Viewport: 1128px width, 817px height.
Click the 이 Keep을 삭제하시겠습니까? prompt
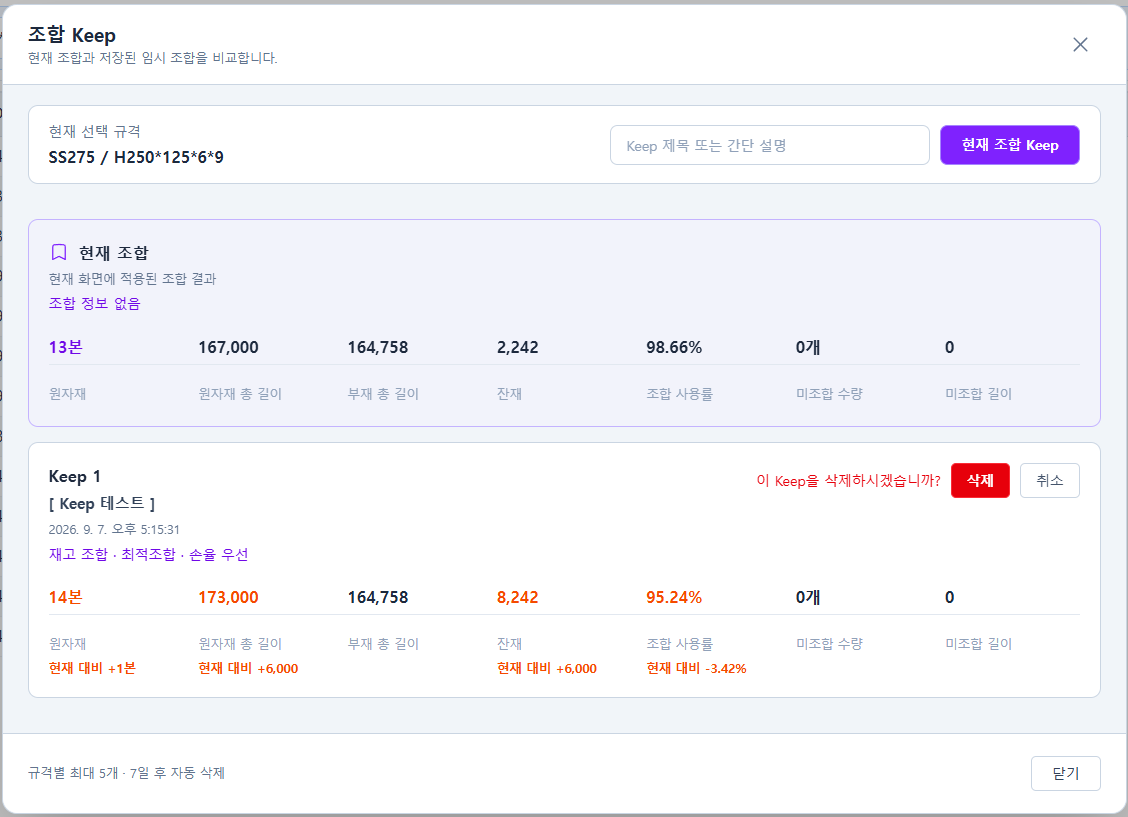(x=848, y=480)
